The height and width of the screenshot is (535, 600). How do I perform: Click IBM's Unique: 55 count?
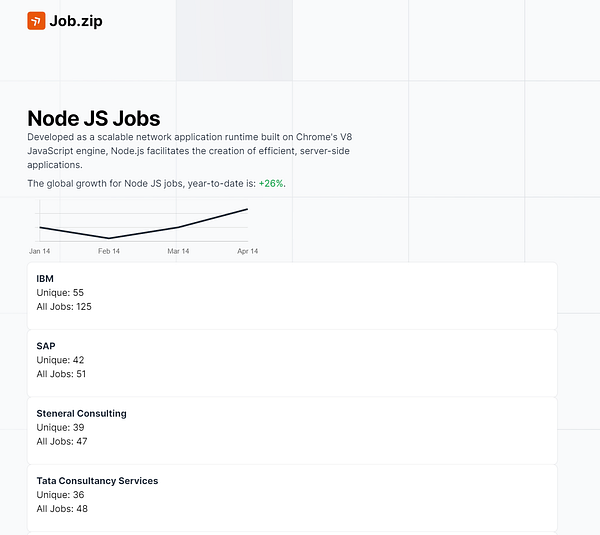coord(60,293)
